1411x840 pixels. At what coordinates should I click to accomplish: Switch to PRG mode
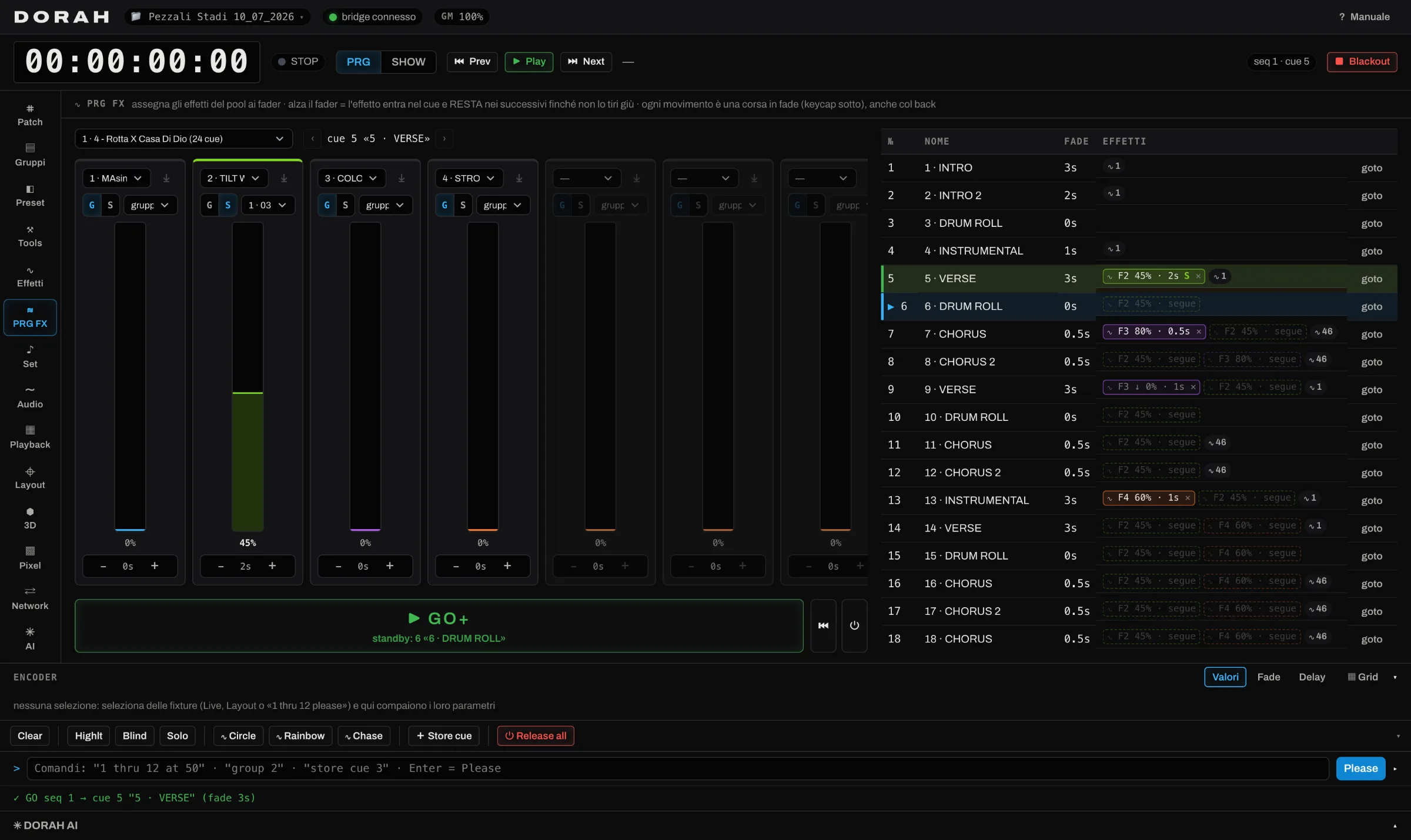tap(359, 62)
